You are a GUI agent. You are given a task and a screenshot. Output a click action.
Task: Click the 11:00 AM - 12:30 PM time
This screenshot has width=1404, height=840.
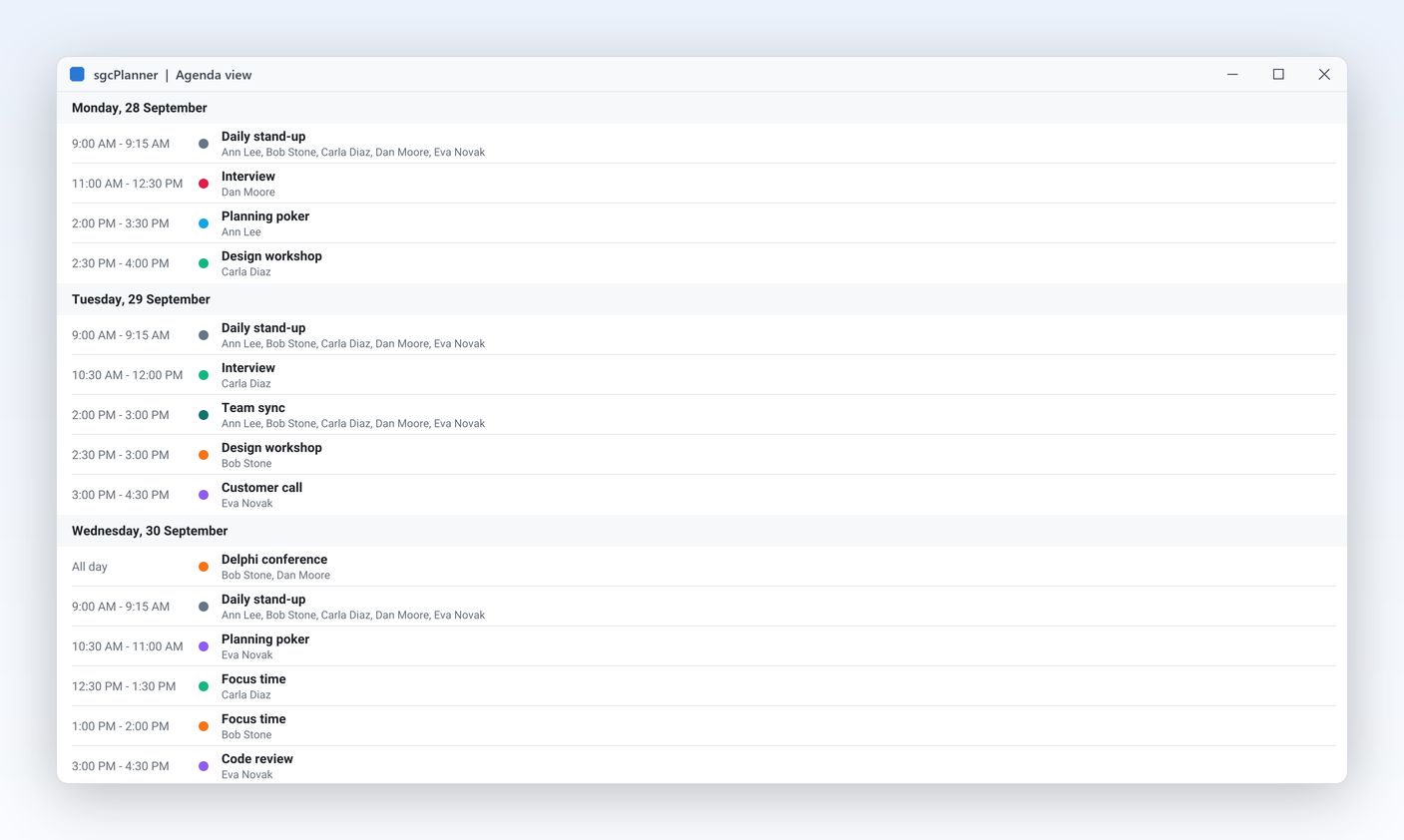[x=128, y=184]
